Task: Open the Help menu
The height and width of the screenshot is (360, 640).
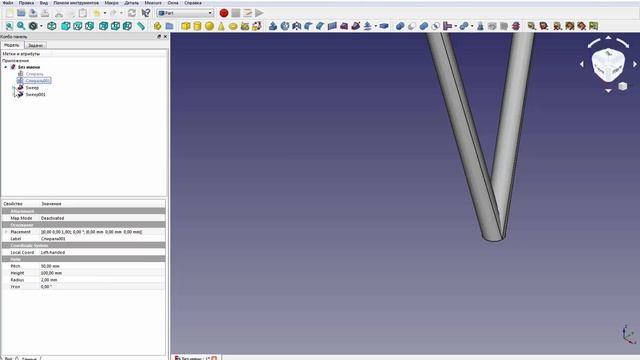Action: pyautogui.click(x=193, y=3)
